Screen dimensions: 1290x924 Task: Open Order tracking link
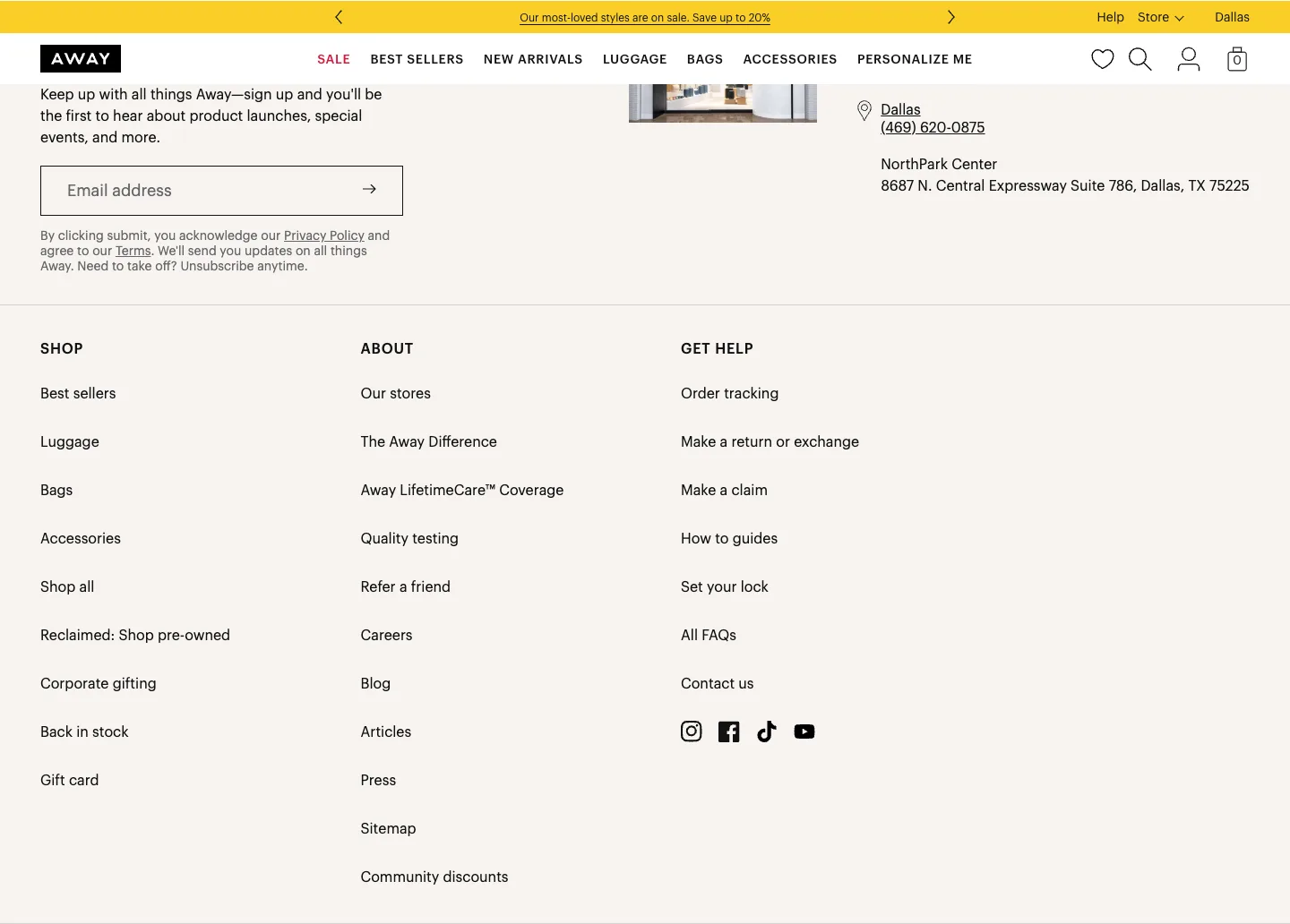(x=730, y=393)
